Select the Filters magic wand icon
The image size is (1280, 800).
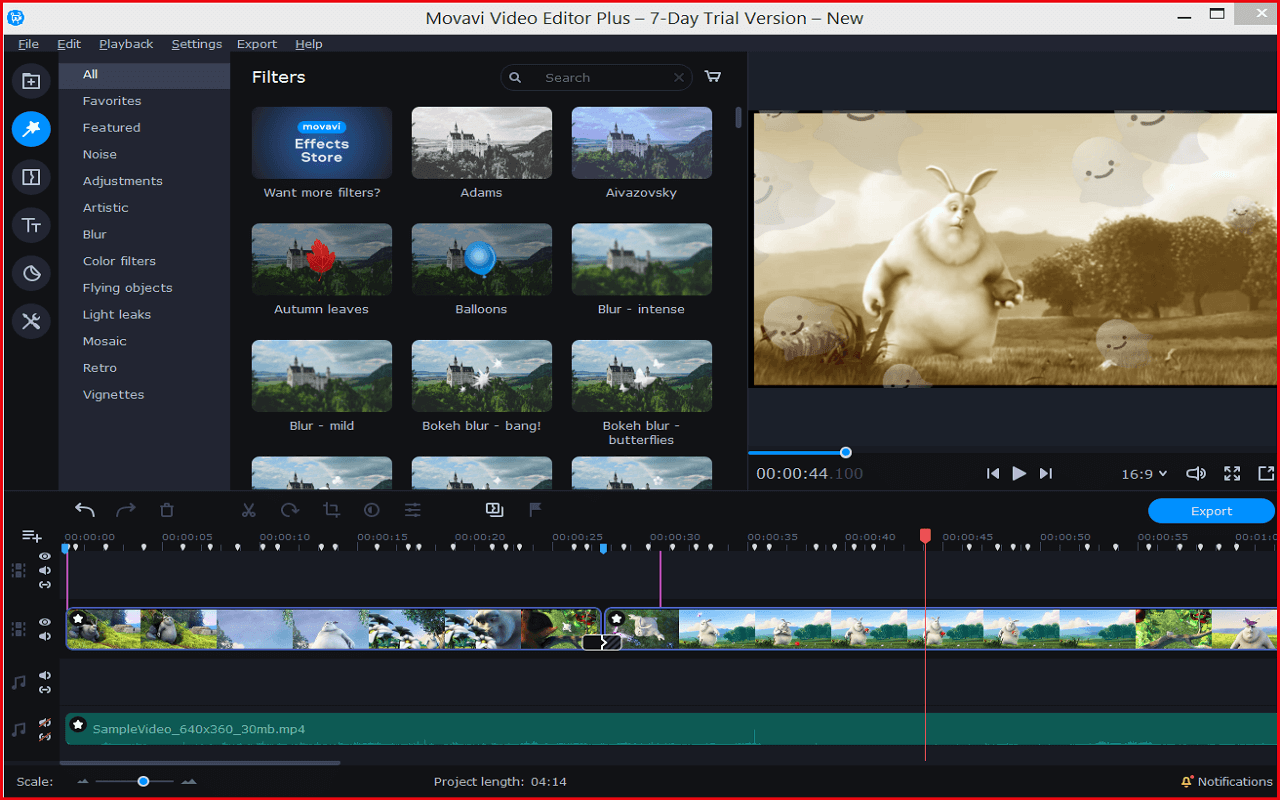[x=31, y=129]
